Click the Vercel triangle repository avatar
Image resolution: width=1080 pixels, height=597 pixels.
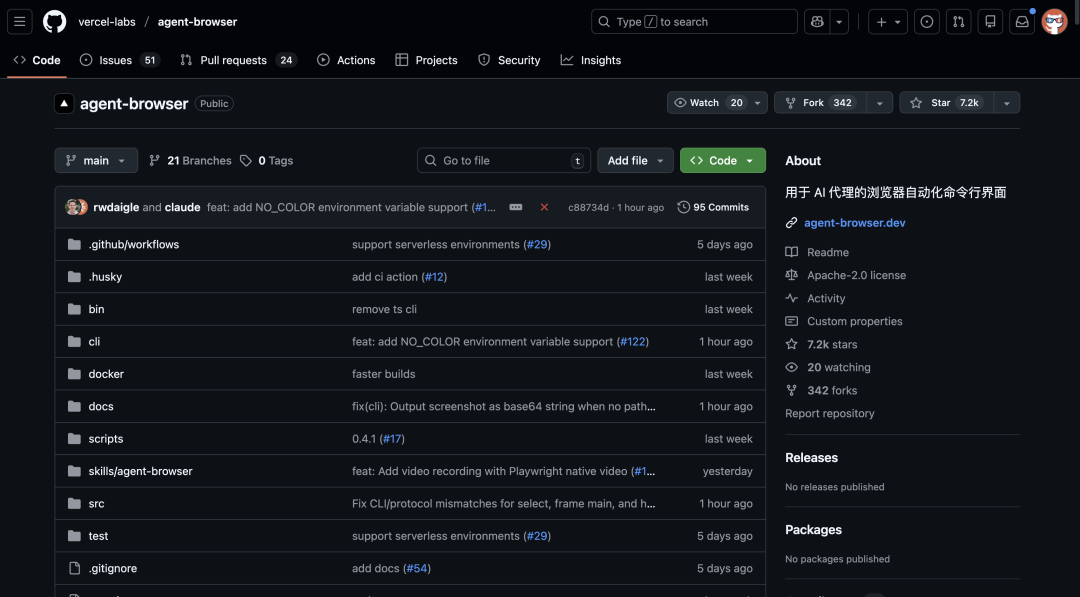(64, 103)
